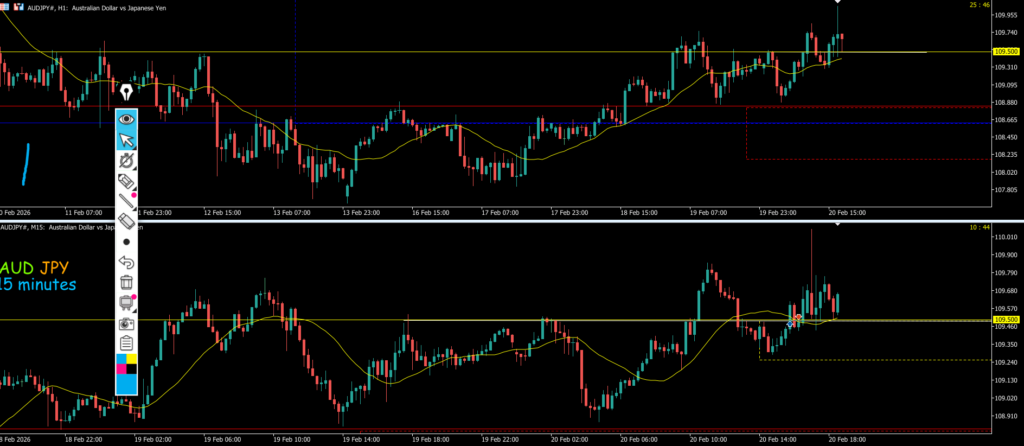The image size is (1024, 446).
Task: Click the white marker atop the H1 chart
Action: coord(838,3)
